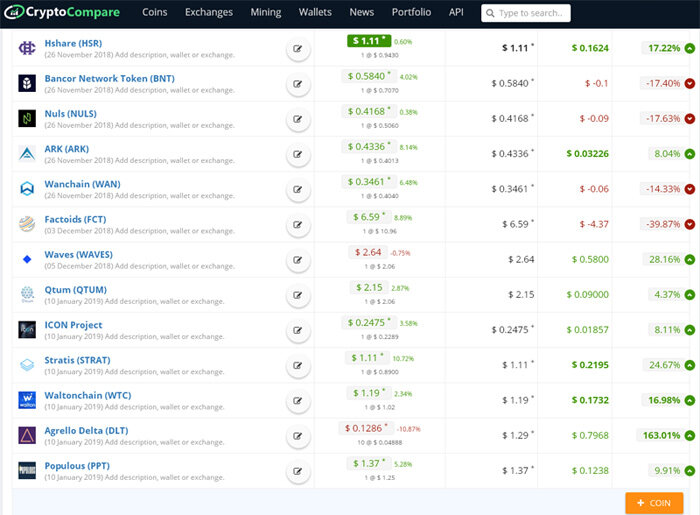Click the Hshare coin logo icon
Image resolution: width=700 pixels, height=515 pixels.
27,48
